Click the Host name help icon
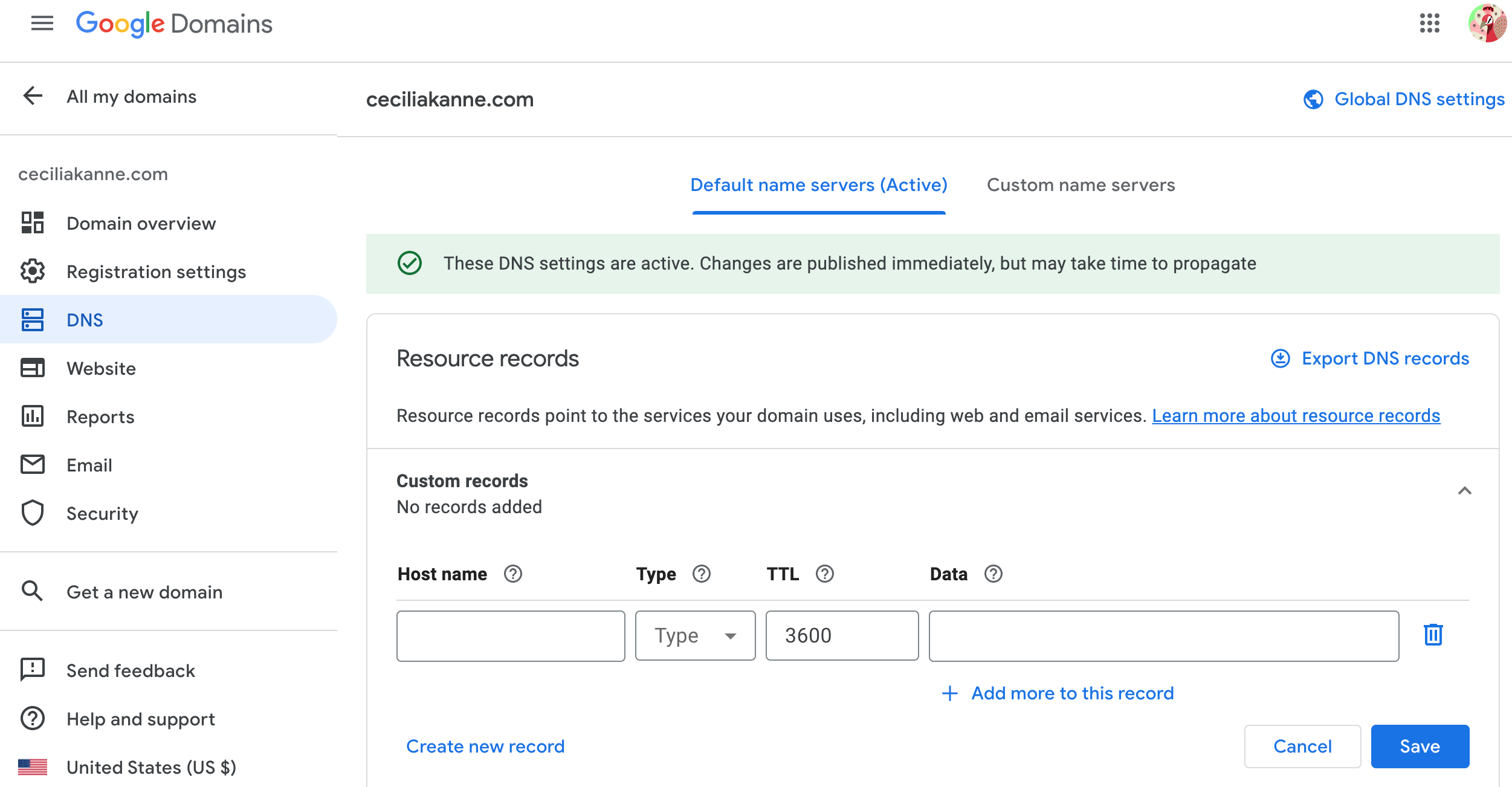Viewport: 1512px width, 787px height. (512, 574)
